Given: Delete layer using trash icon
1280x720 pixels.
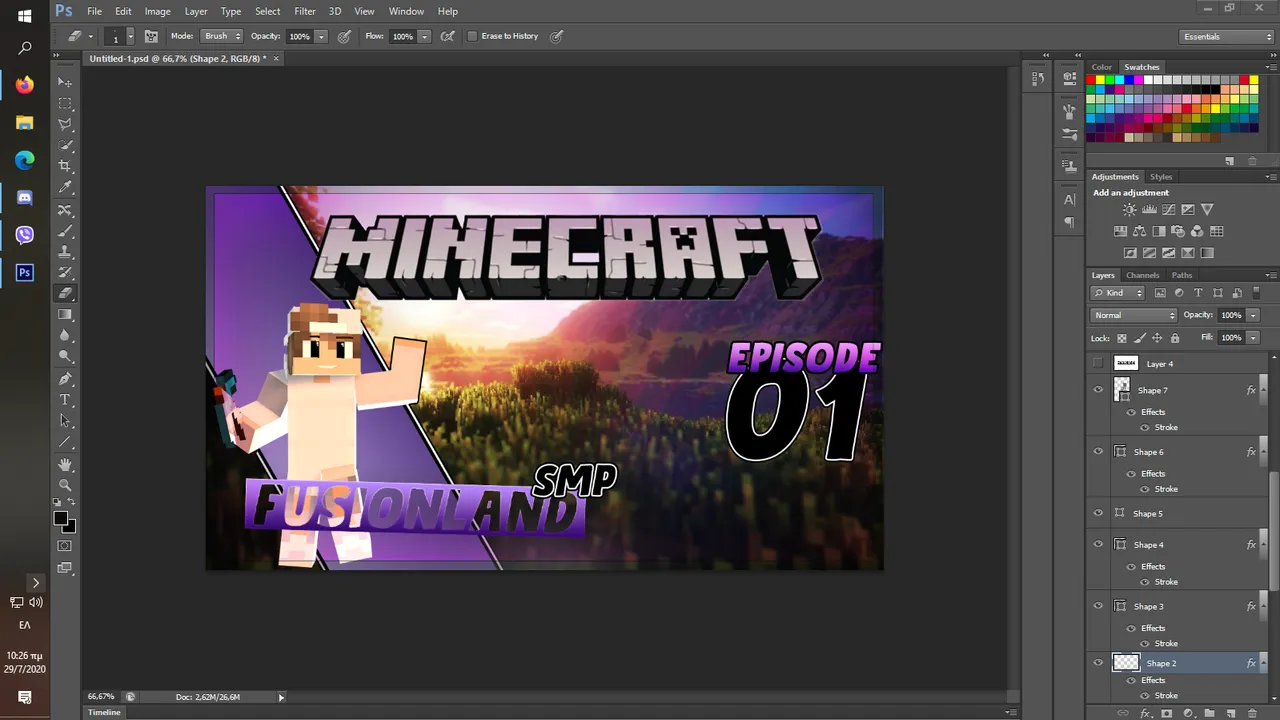Looking at the screenshot, I should (1251, 713).
